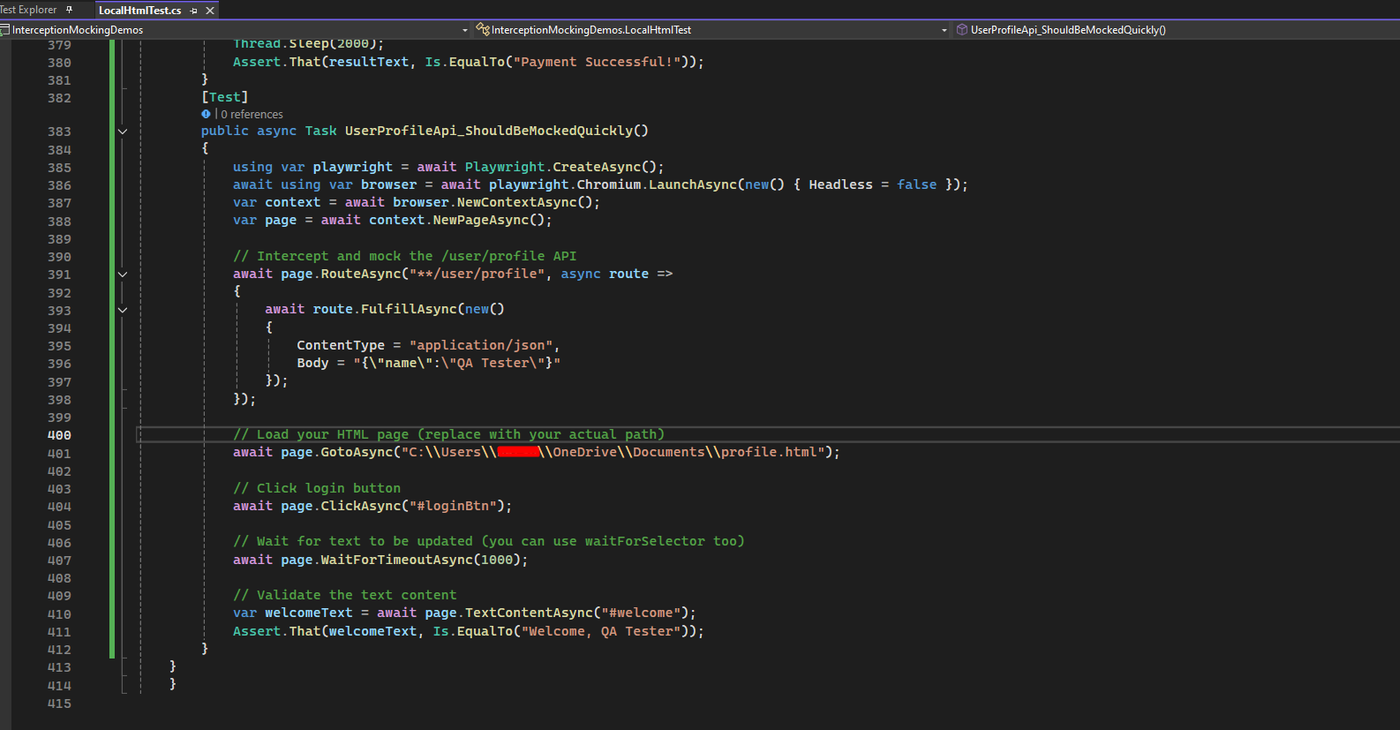The image size is (1400, 730).
Task: Click the comment "// Validate the text content"
Action: click(x=345, y=595)
